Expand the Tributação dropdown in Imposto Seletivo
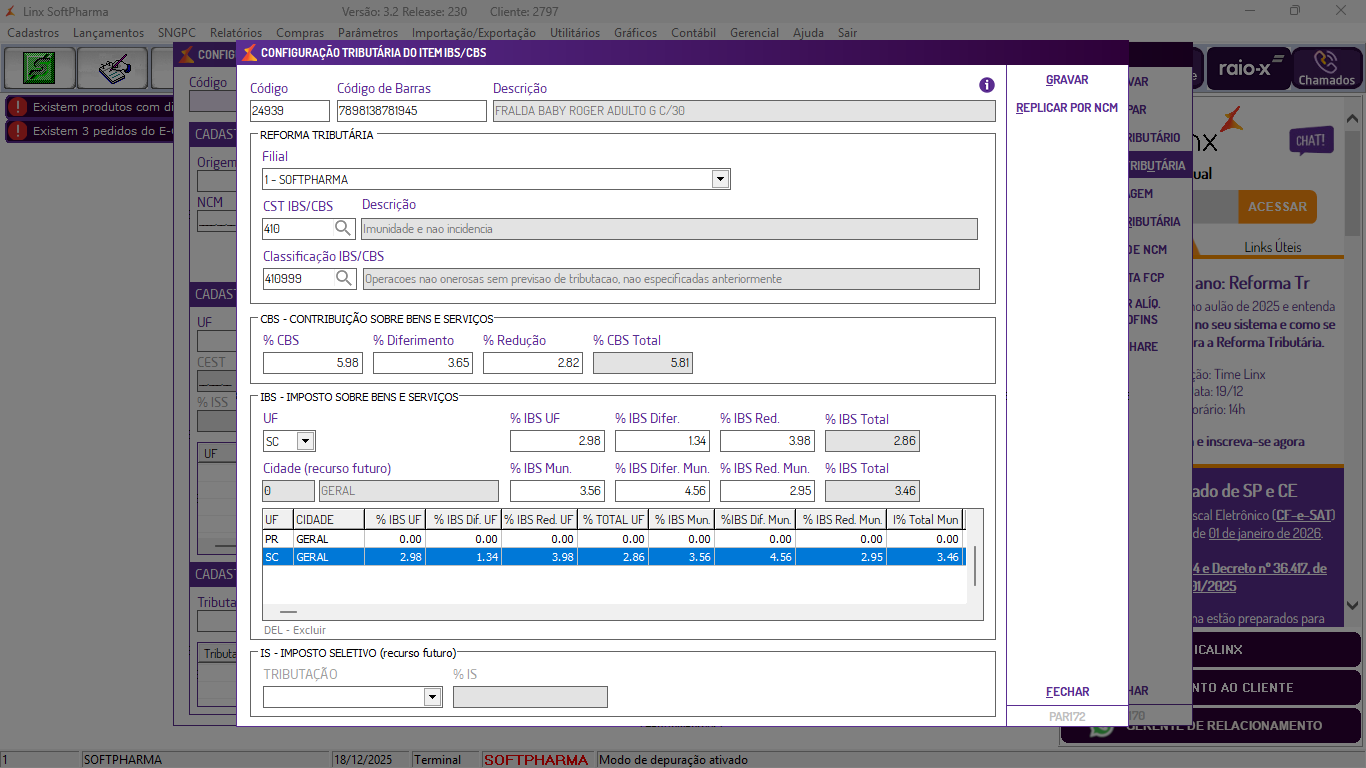Viewport: 1366px width, 768px height. [432, 697]
